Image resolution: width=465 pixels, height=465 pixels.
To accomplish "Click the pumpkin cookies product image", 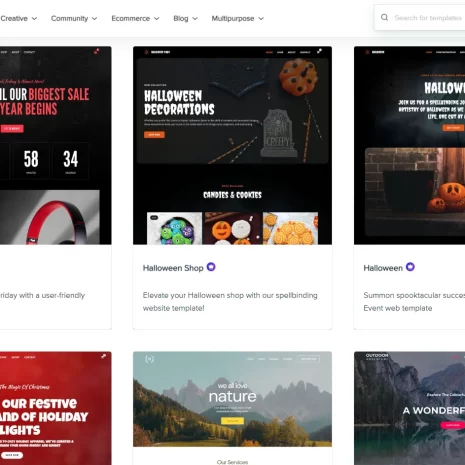I will (233, 228).
